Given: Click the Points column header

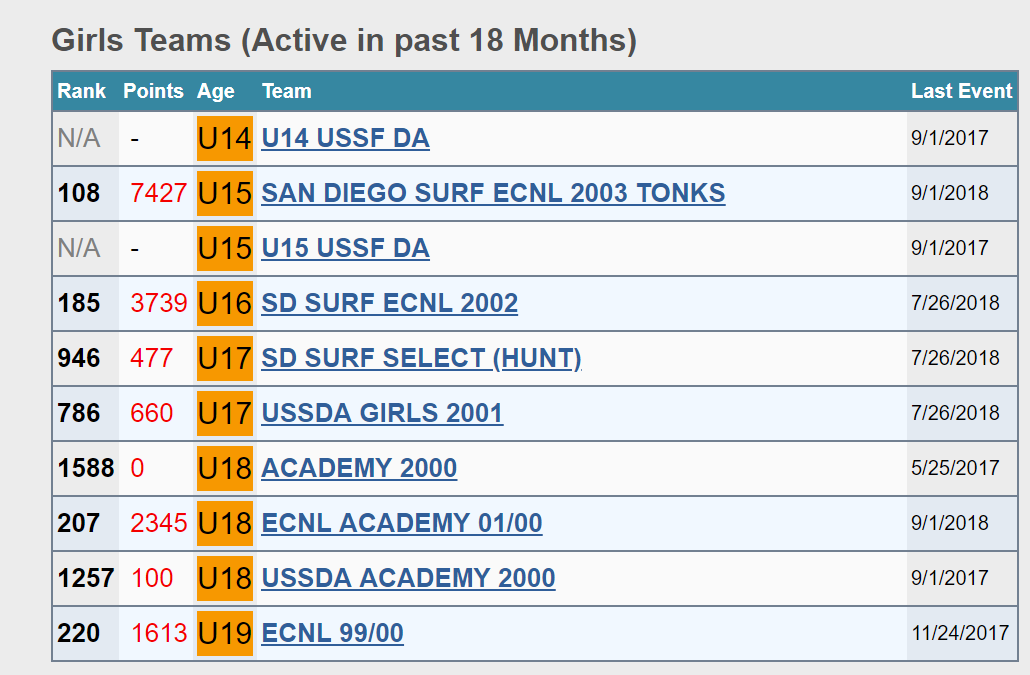Looking at the screenshot, I should point(153,91).
